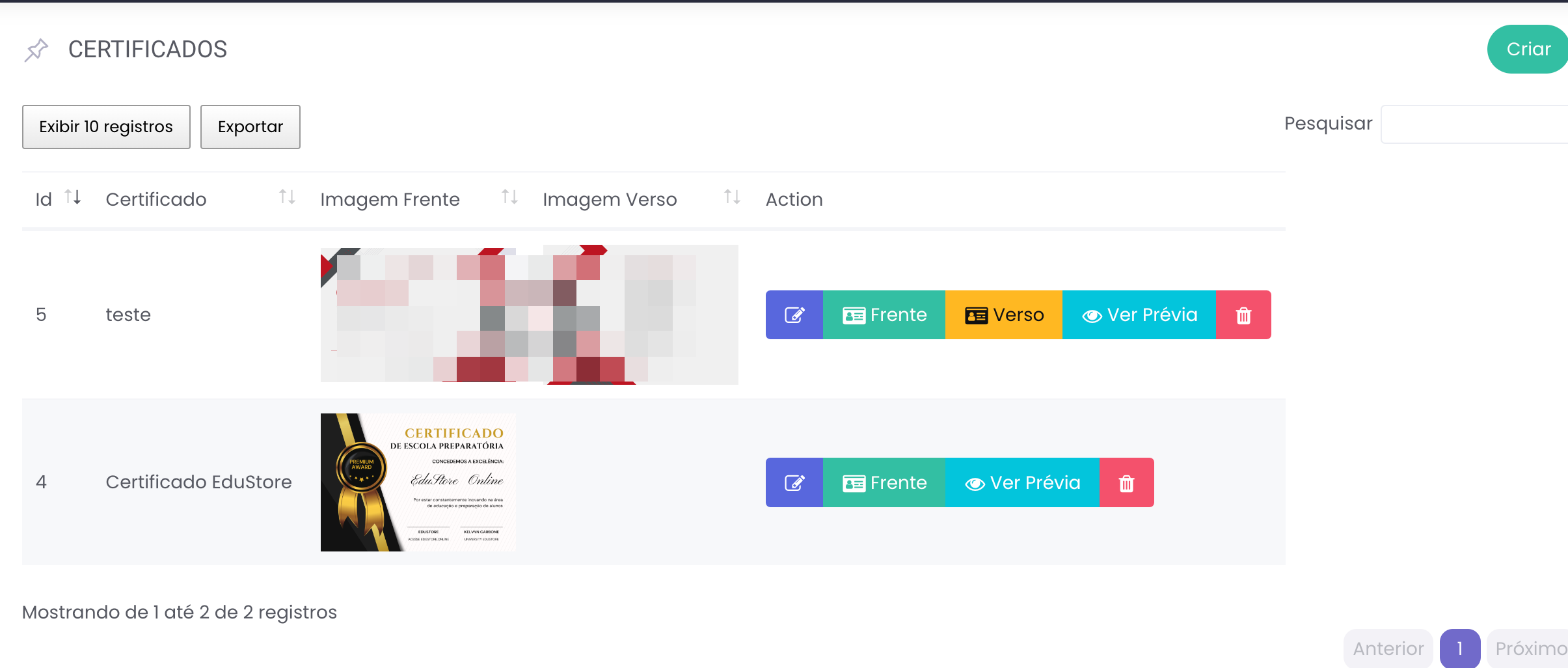Sort table by Certificado column arrows

coord(287,197)
